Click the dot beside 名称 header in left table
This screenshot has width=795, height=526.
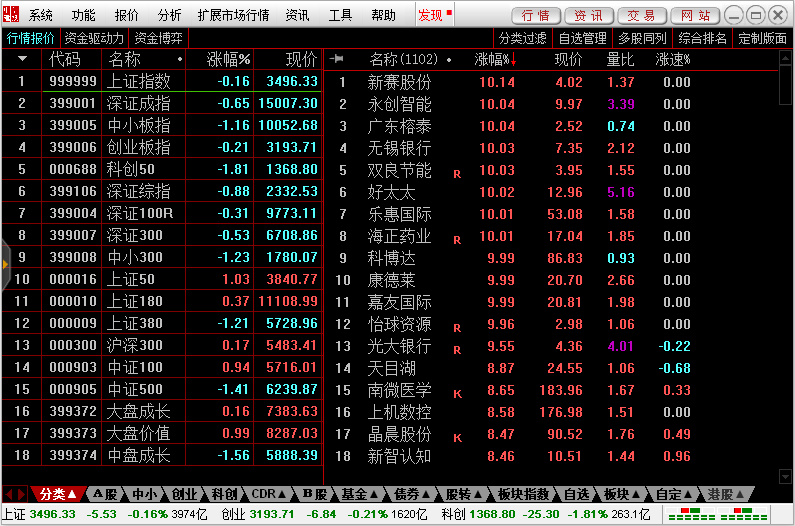[x=180, y=59]
